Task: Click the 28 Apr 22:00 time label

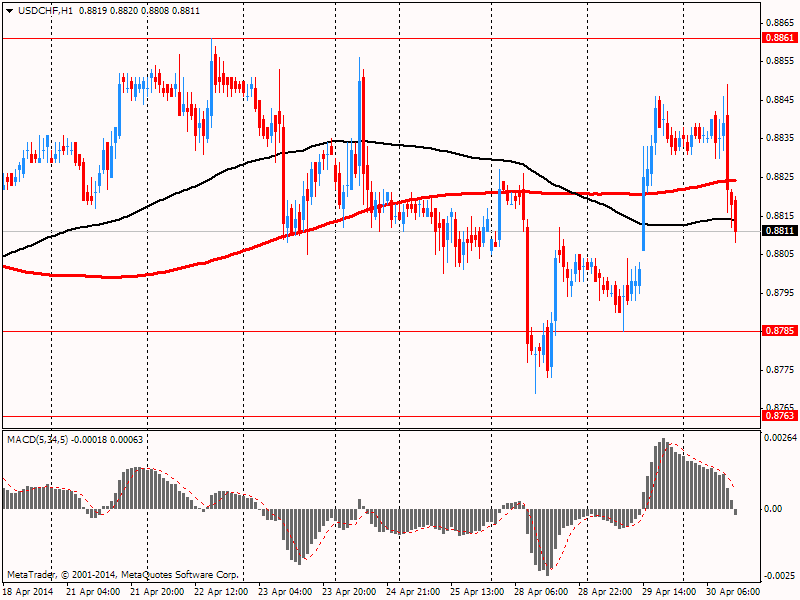Action: tap(606, 592)
